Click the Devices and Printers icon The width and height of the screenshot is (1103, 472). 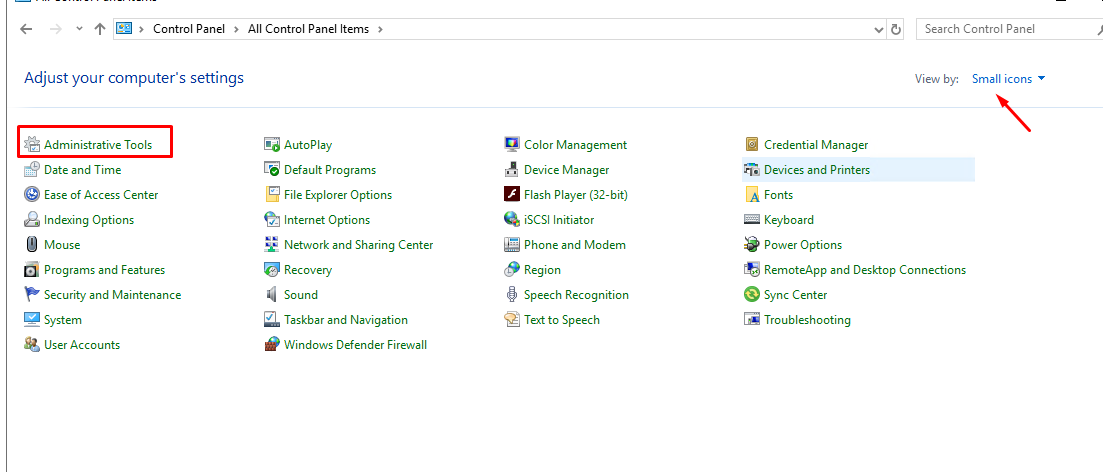pos(752,170)
